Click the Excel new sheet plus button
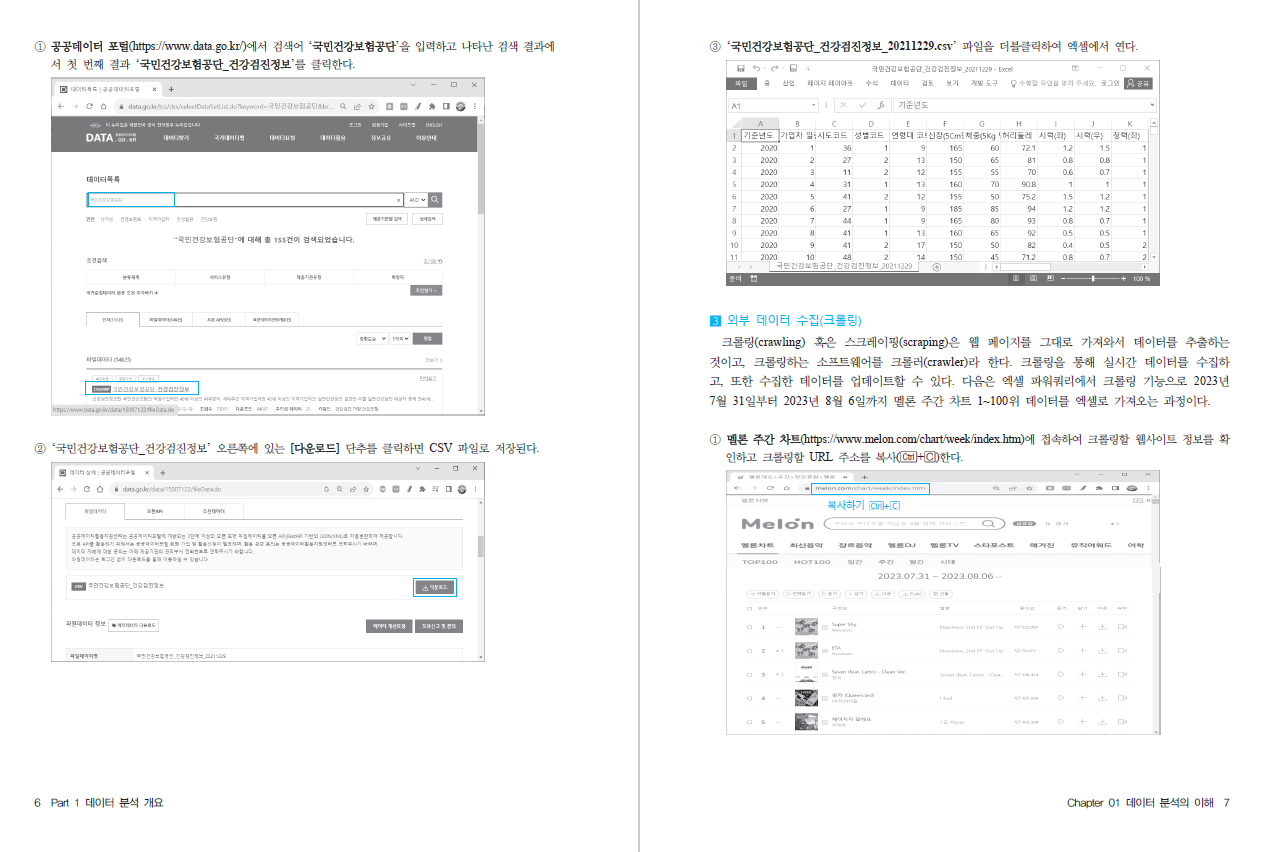 coord(936,267)
